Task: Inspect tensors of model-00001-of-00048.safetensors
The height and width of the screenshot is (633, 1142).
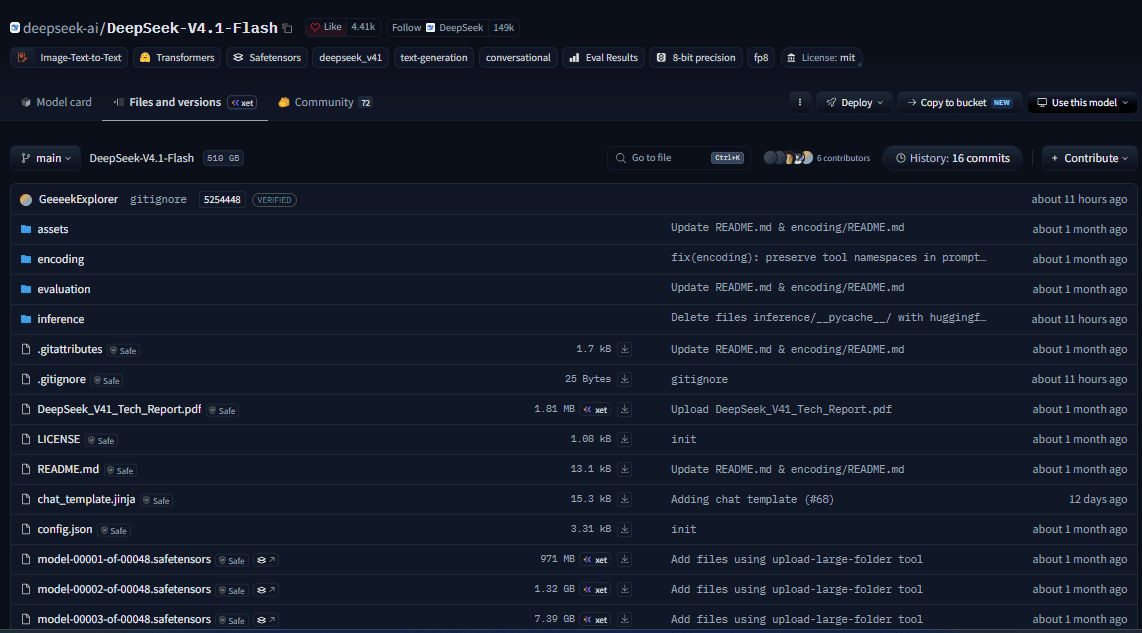Action: coord(266,560)
